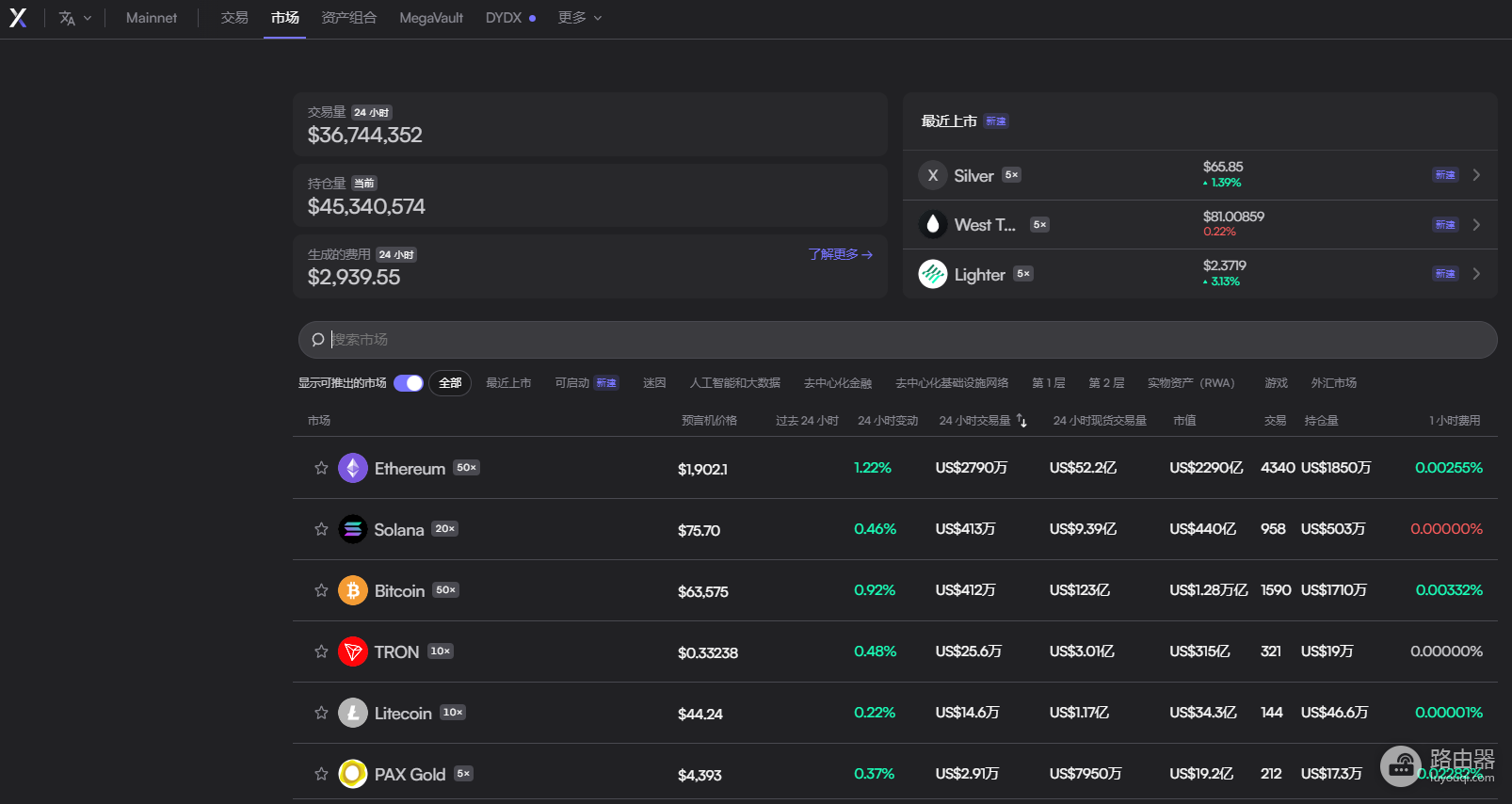Image resolution: width=1512 pixels, height=804 pixels.
Task: Add PAX Gold to favorites
Action: coord(321,774)
